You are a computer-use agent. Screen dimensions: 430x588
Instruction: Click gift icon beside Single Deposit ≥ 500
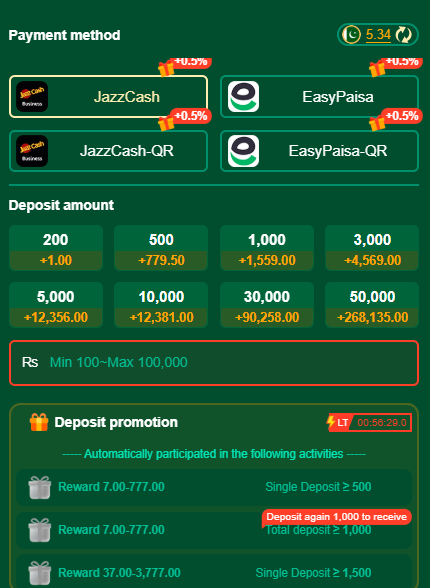(40, 487)
